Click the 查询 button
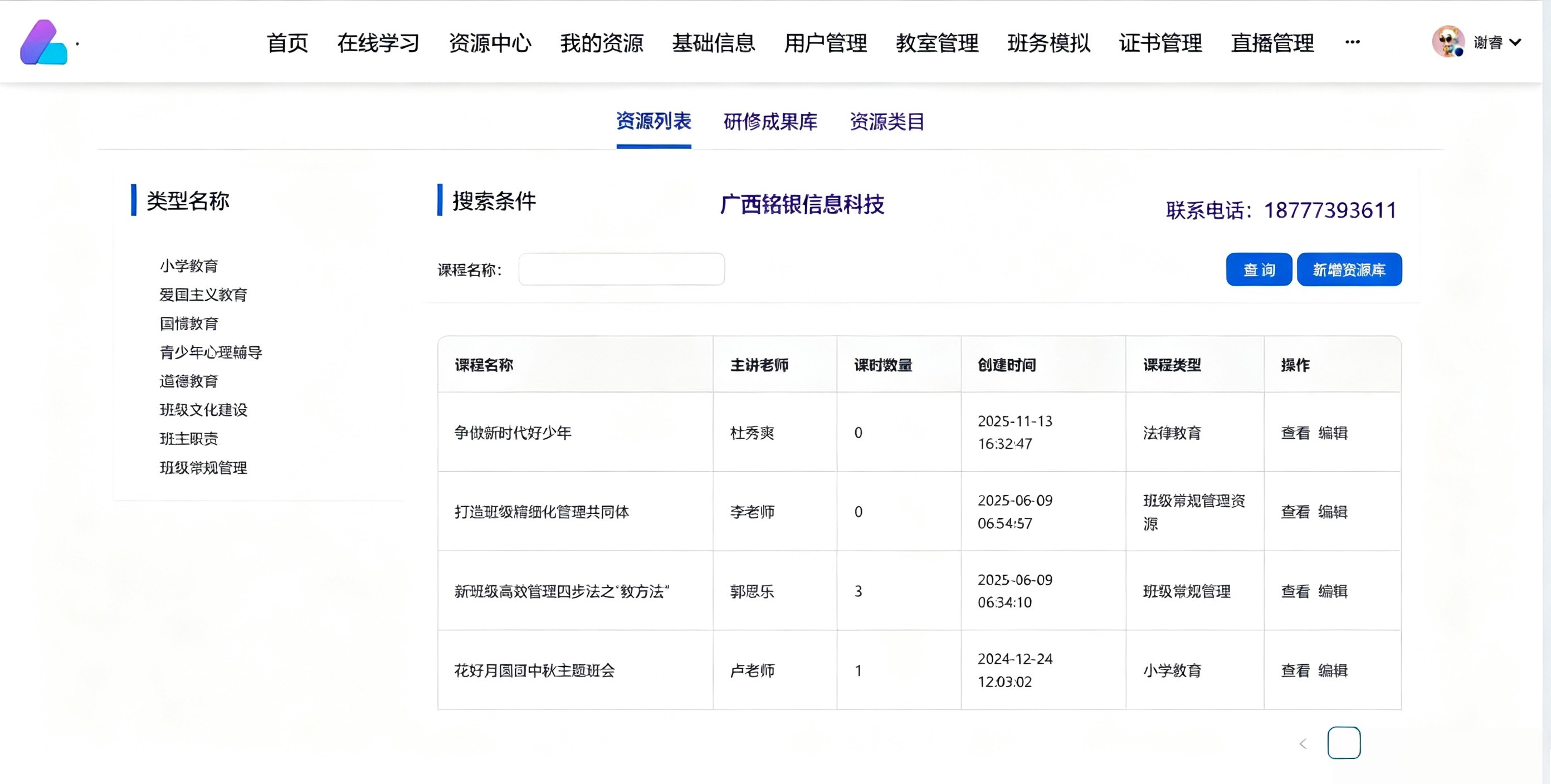The image size is (1551, 784). tap(1259, 269)
